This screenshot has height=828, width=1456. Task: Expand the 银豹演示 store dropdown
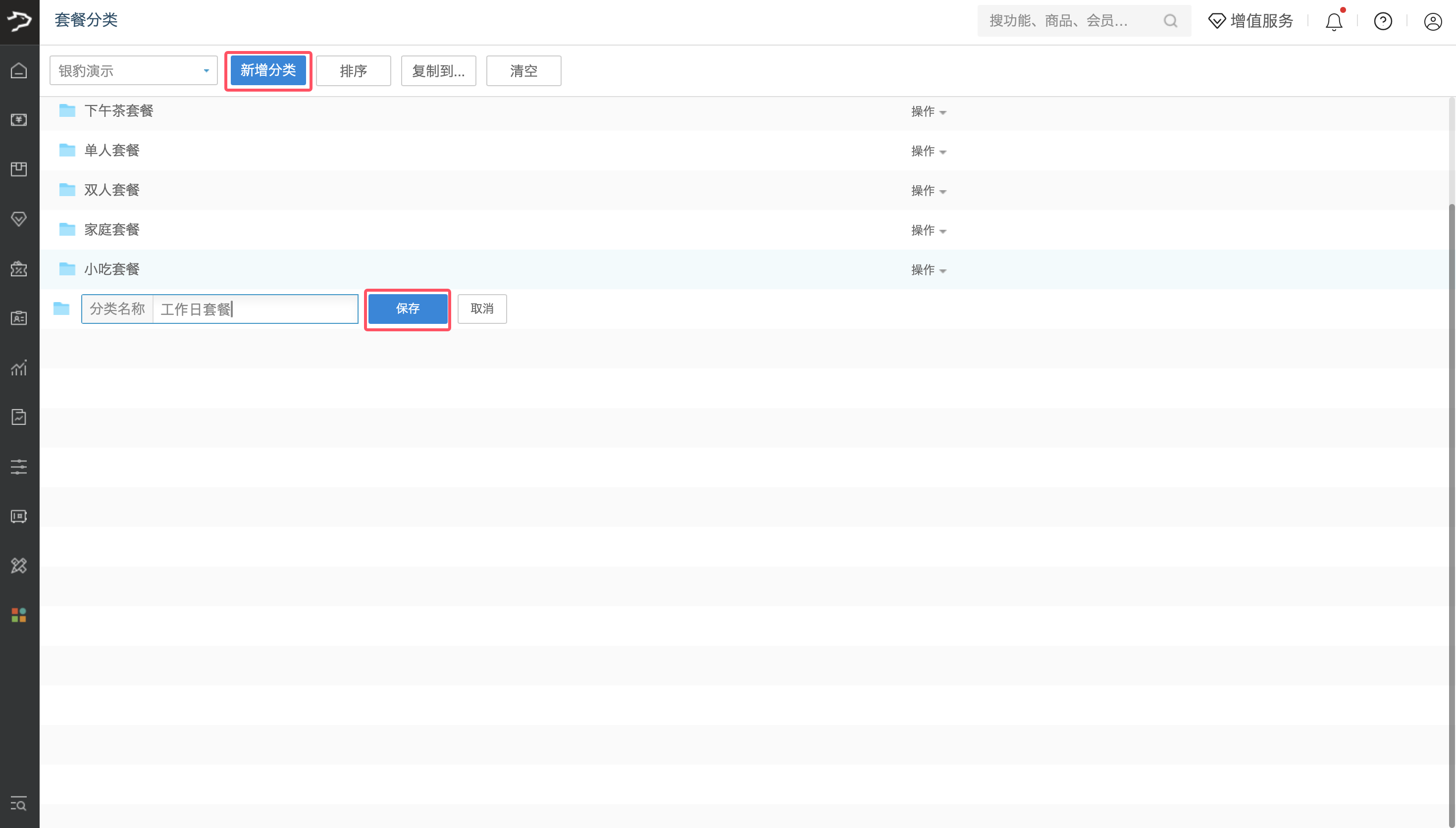(133, 70)
